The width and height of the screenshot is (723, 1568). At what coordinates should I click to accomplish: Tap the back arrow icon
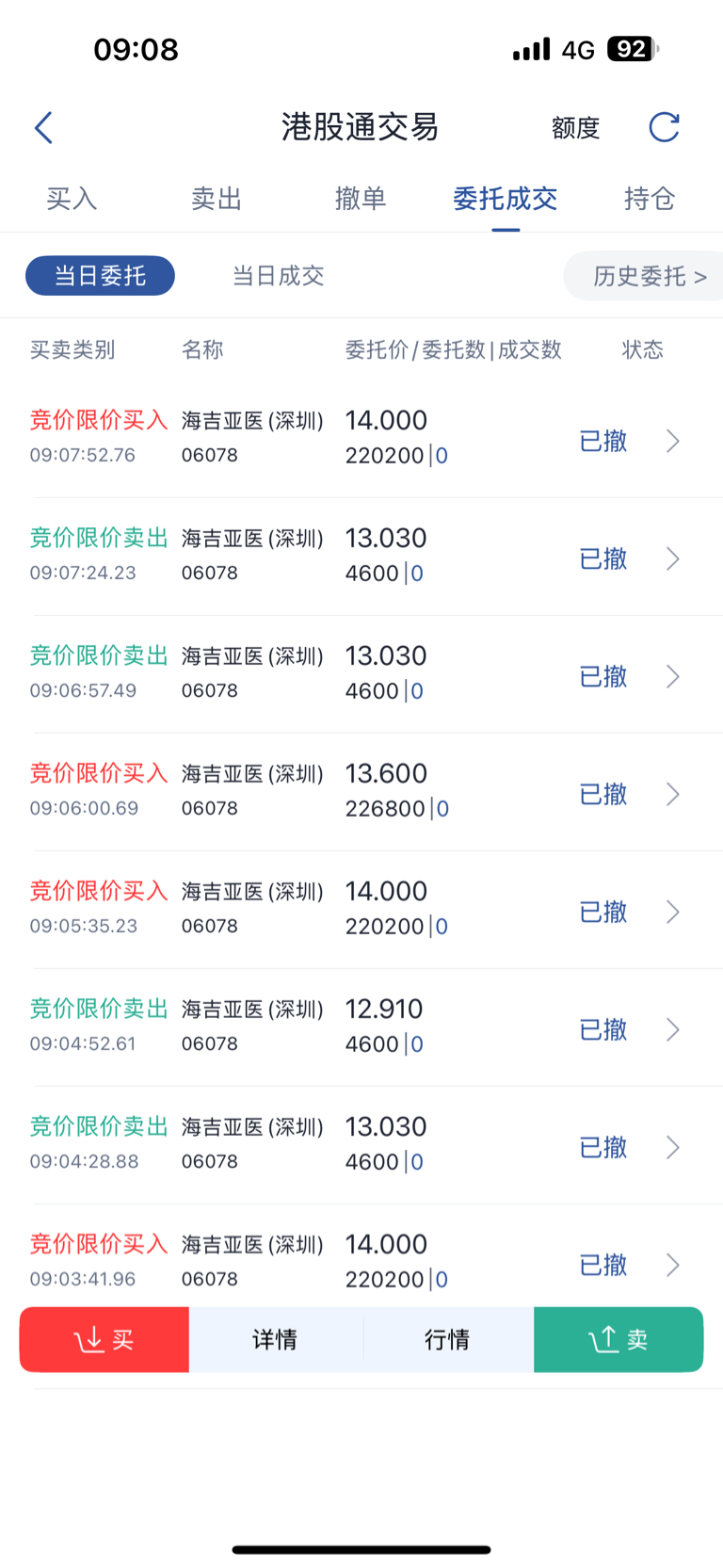[x=43, y=128]
